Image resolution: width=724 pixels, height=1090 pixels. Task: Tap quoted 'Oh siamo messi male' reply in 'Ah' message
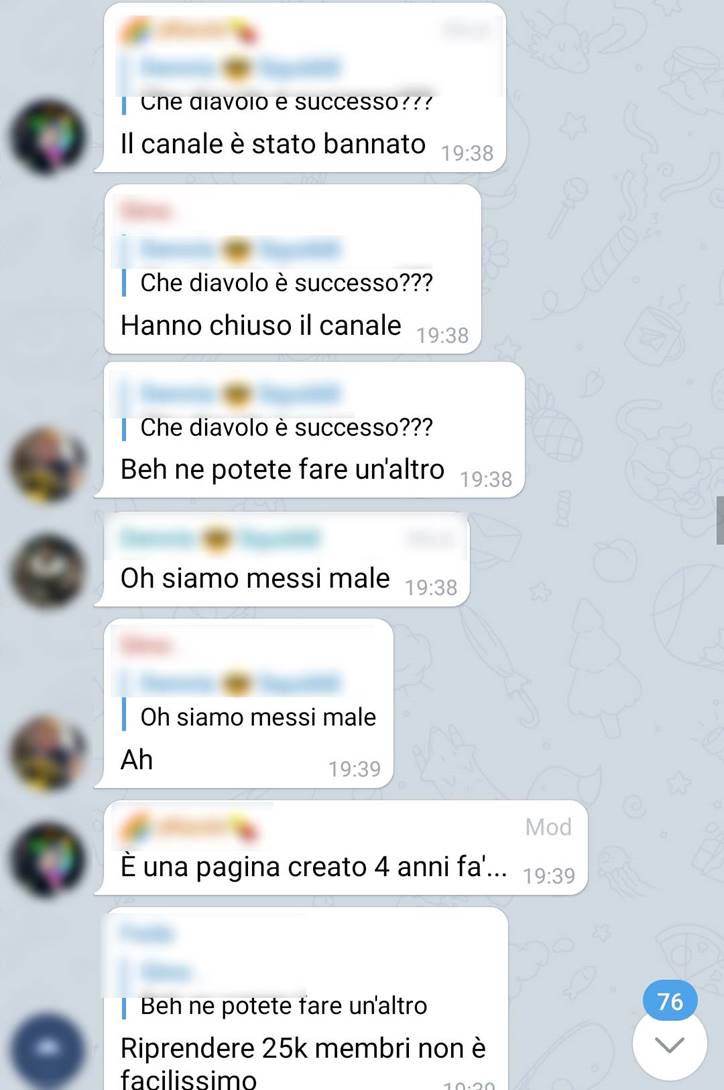click(x=249, y=702)
